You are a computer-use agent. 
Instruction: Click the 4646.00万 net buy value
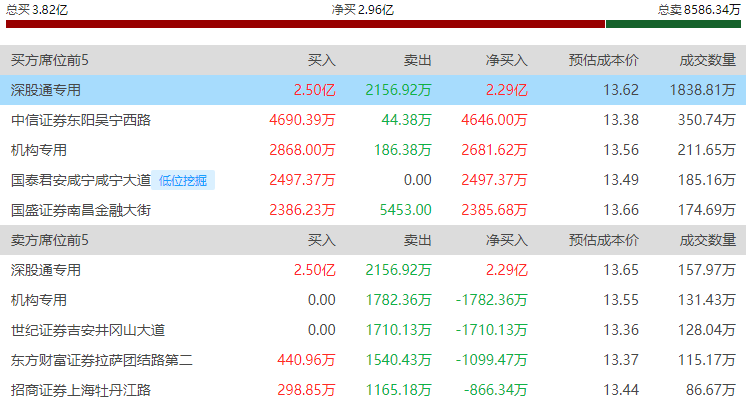point(494,120)
